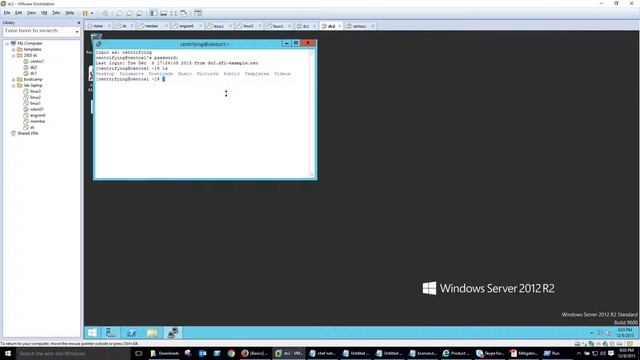Click the Unity mode toolbar icon
The height and width of the screenshot is (360, 640).
(184, 13)
